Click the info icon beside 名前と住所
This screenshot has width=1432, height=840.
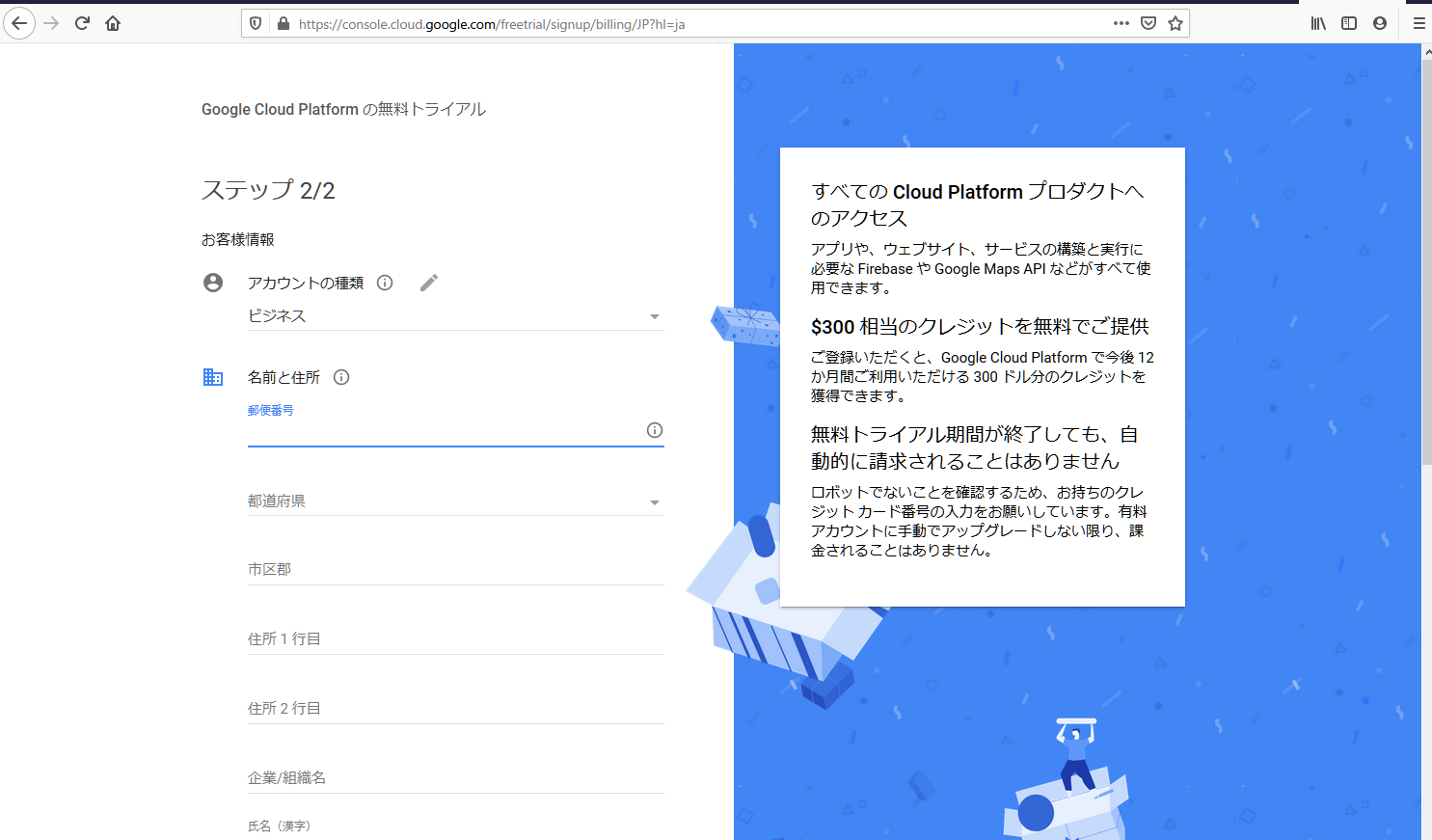click(341, 377)
